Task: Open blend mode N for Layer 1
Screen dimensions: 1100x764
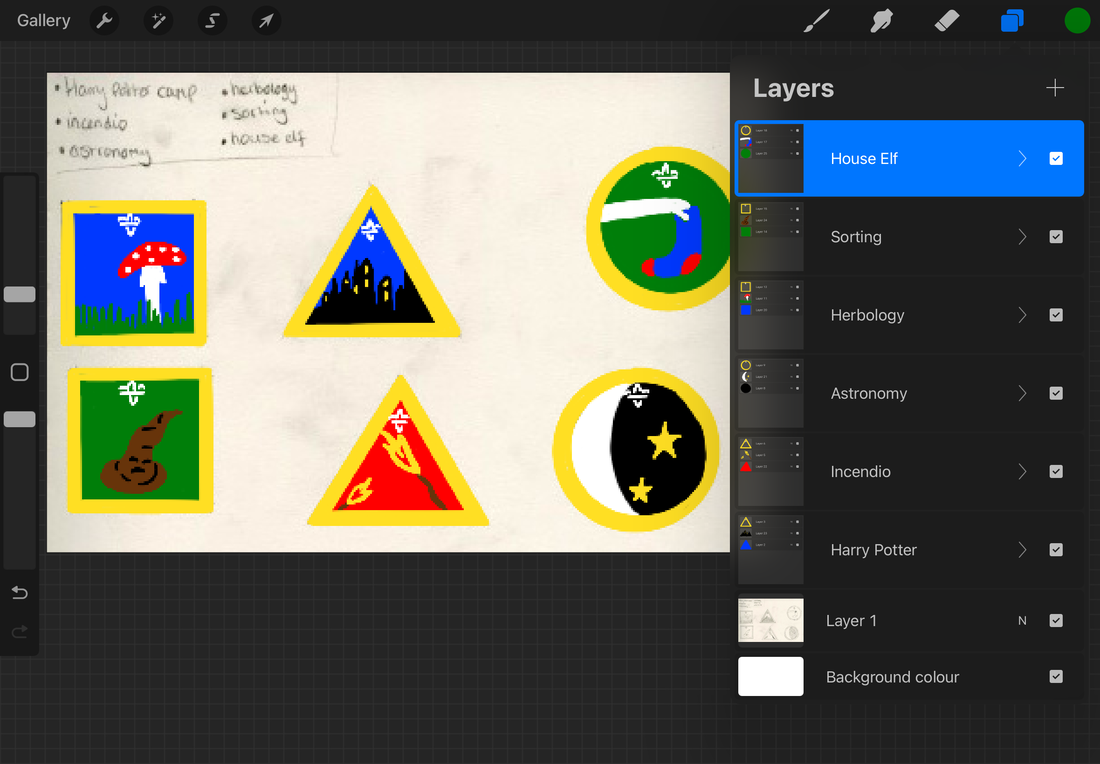Action: 1022,621
